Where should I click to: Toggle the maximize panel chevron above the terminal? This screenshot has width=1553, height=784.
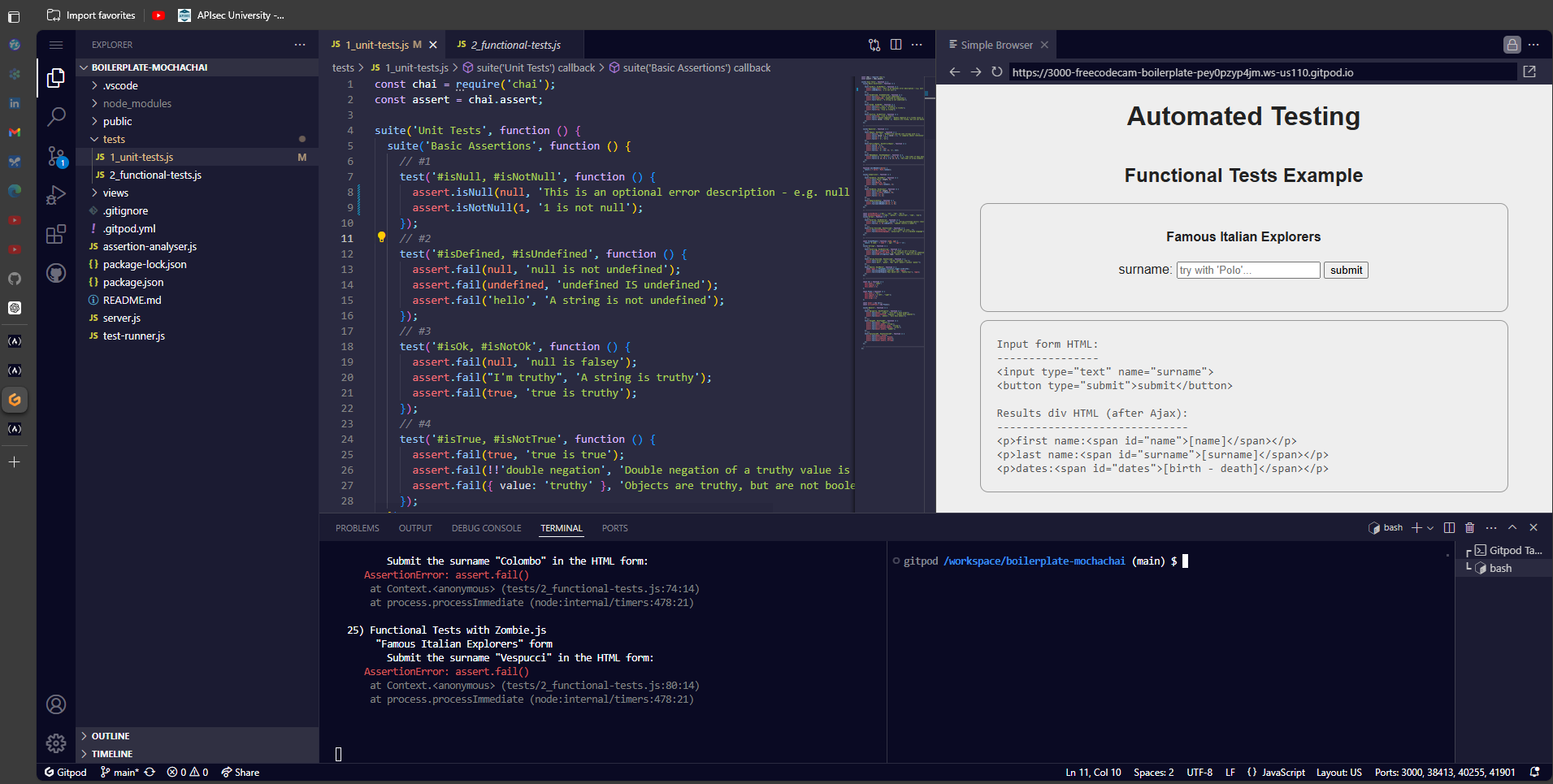pyautogui.click(x=1512, y=527)
